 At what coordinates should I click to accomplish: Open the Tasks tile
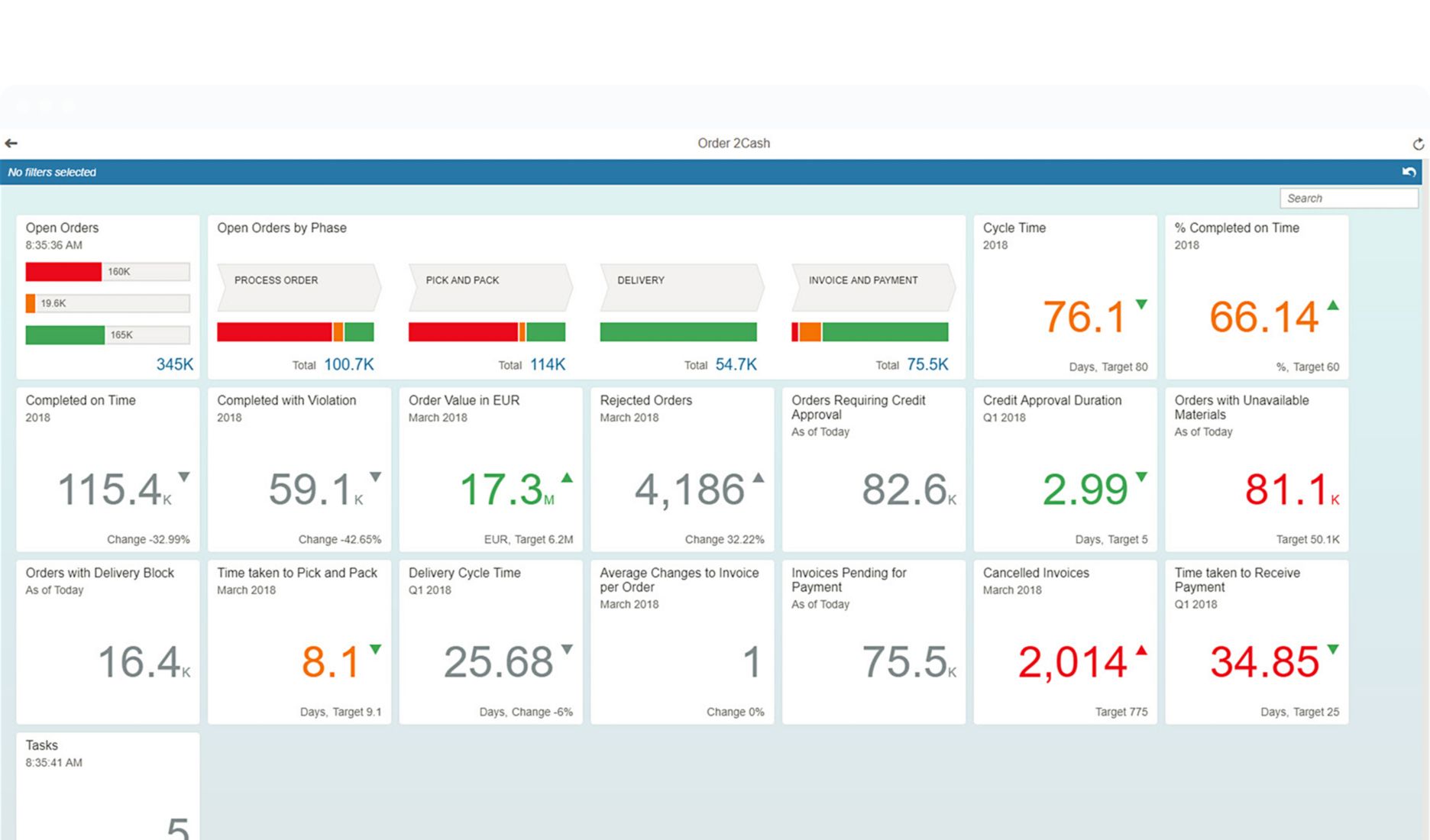tap(108, 787)
